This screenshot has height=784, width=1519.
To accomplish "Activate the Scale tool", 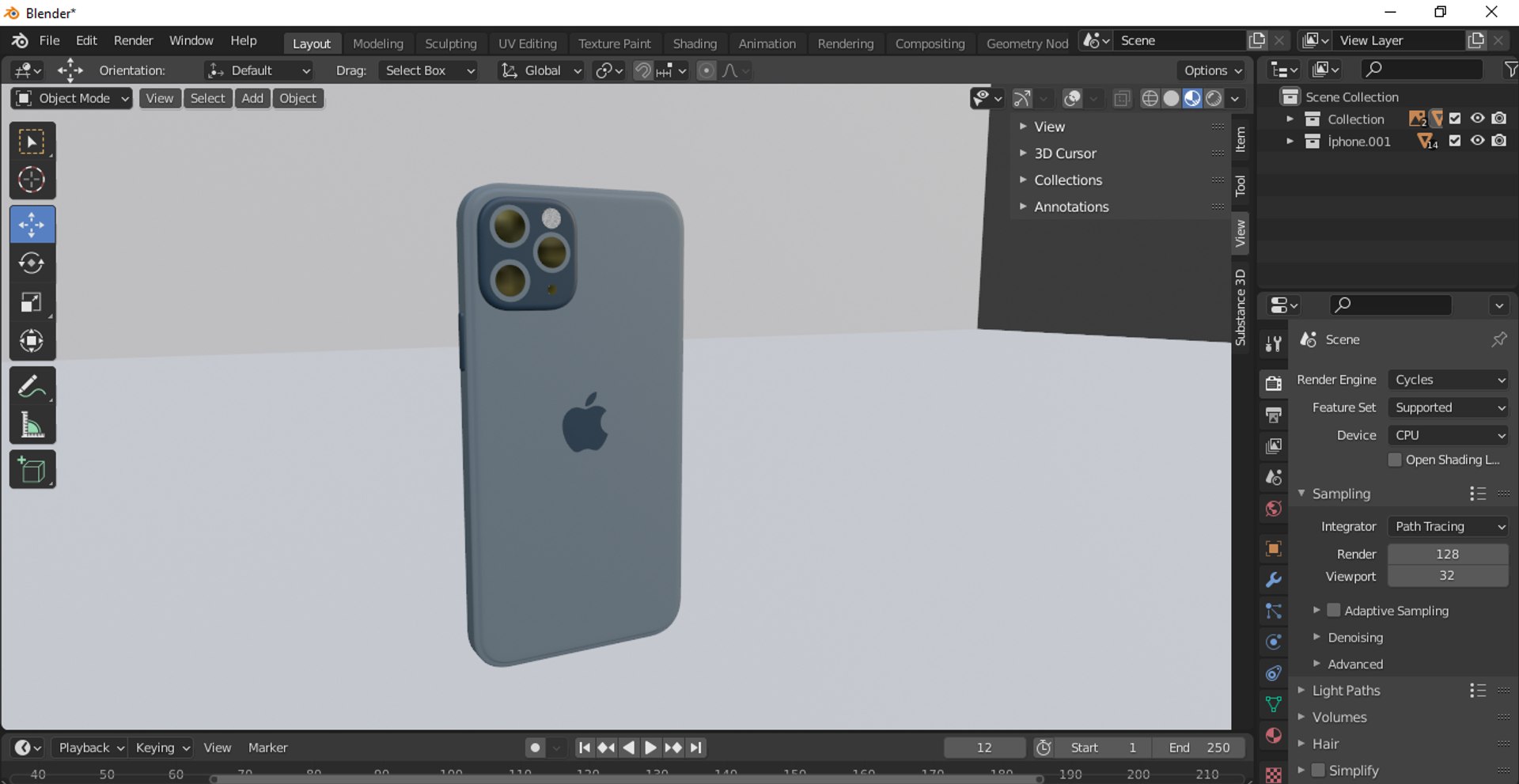I will tap(32, 302).
